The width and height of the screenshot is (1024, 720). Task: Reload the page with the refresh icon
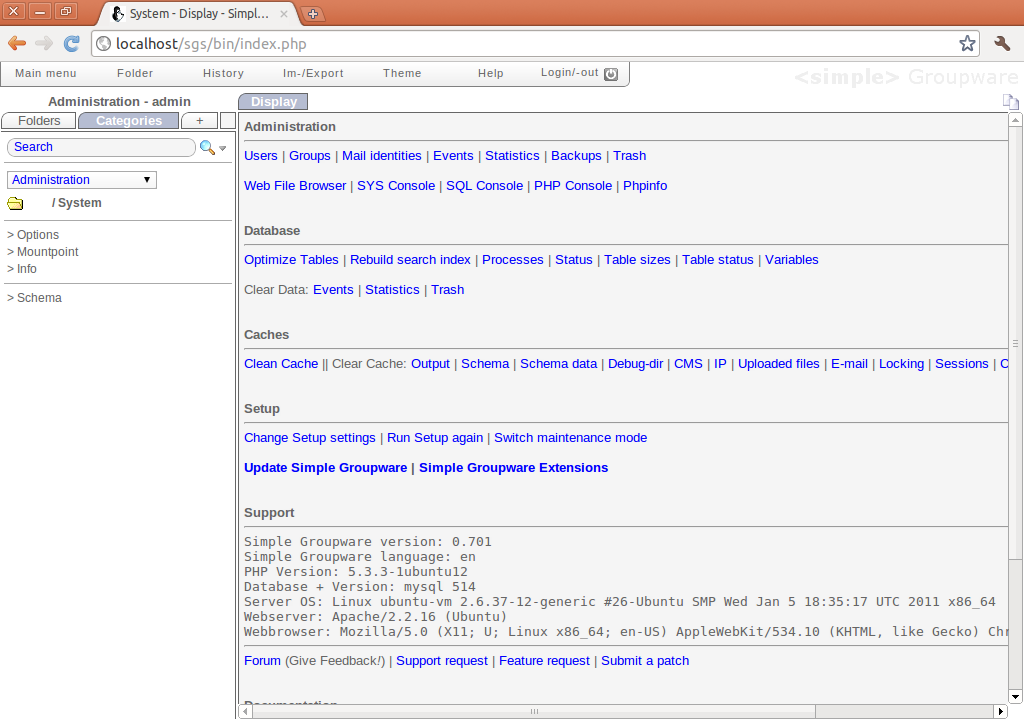[x=71, y=44]
